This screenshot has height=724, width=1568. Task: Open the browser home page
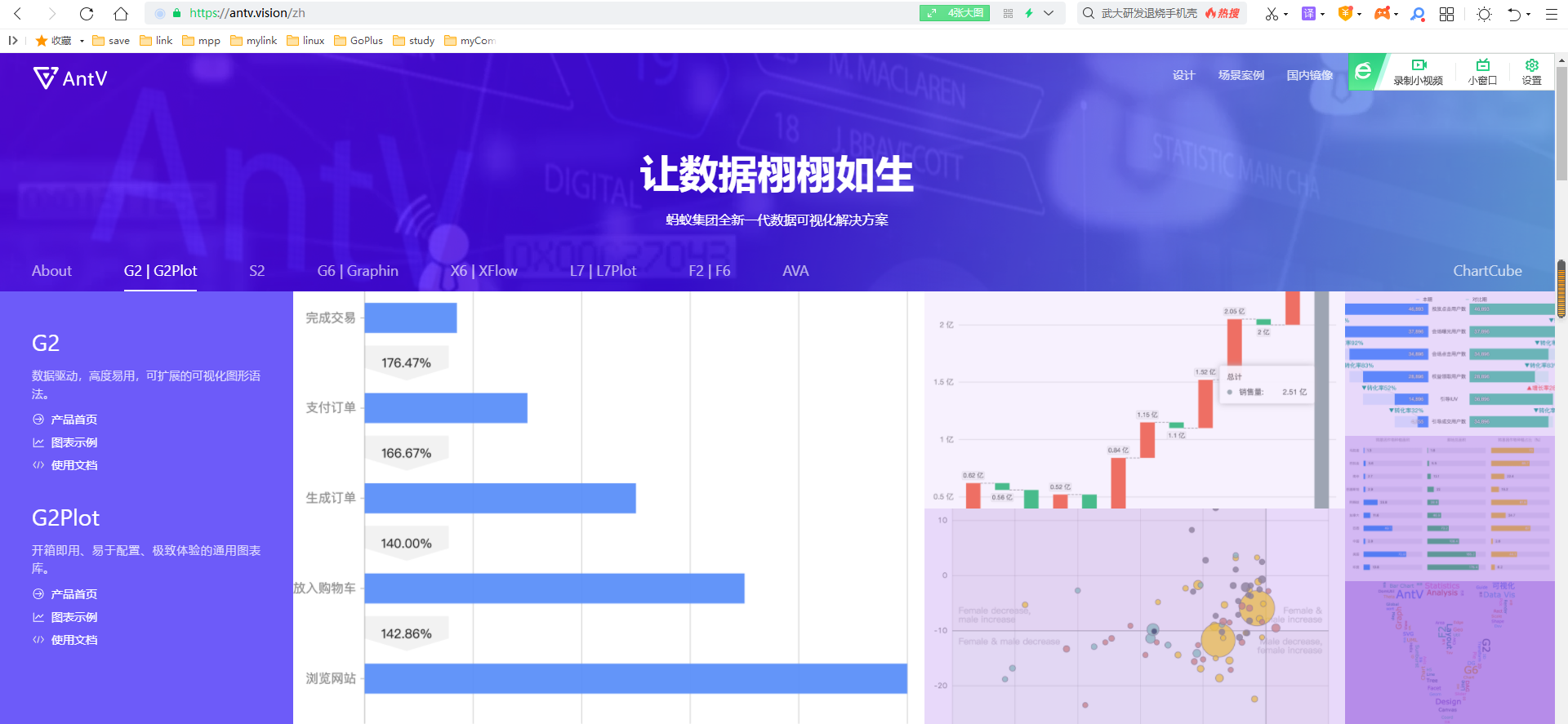pyautogui.click(x=121, y=13)
